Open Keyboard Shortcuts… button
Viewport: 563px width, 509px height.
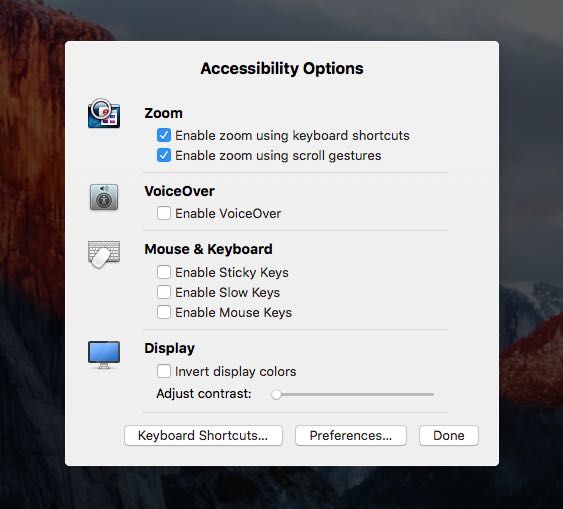point(203,435)
